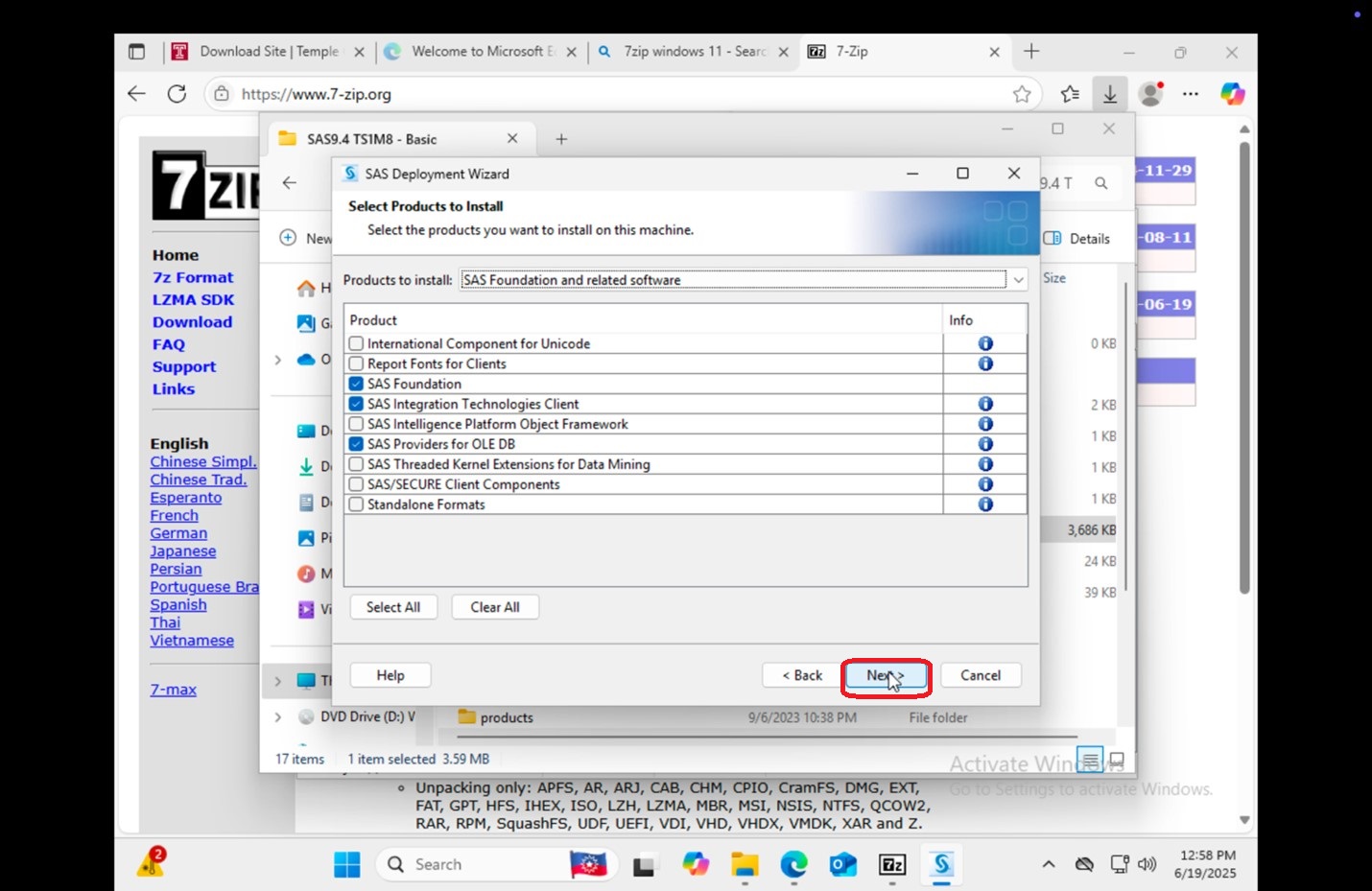Switch to Download Site Temple tab
The width and height of the screenshot is (1372, 891).
tap(269, 52)
